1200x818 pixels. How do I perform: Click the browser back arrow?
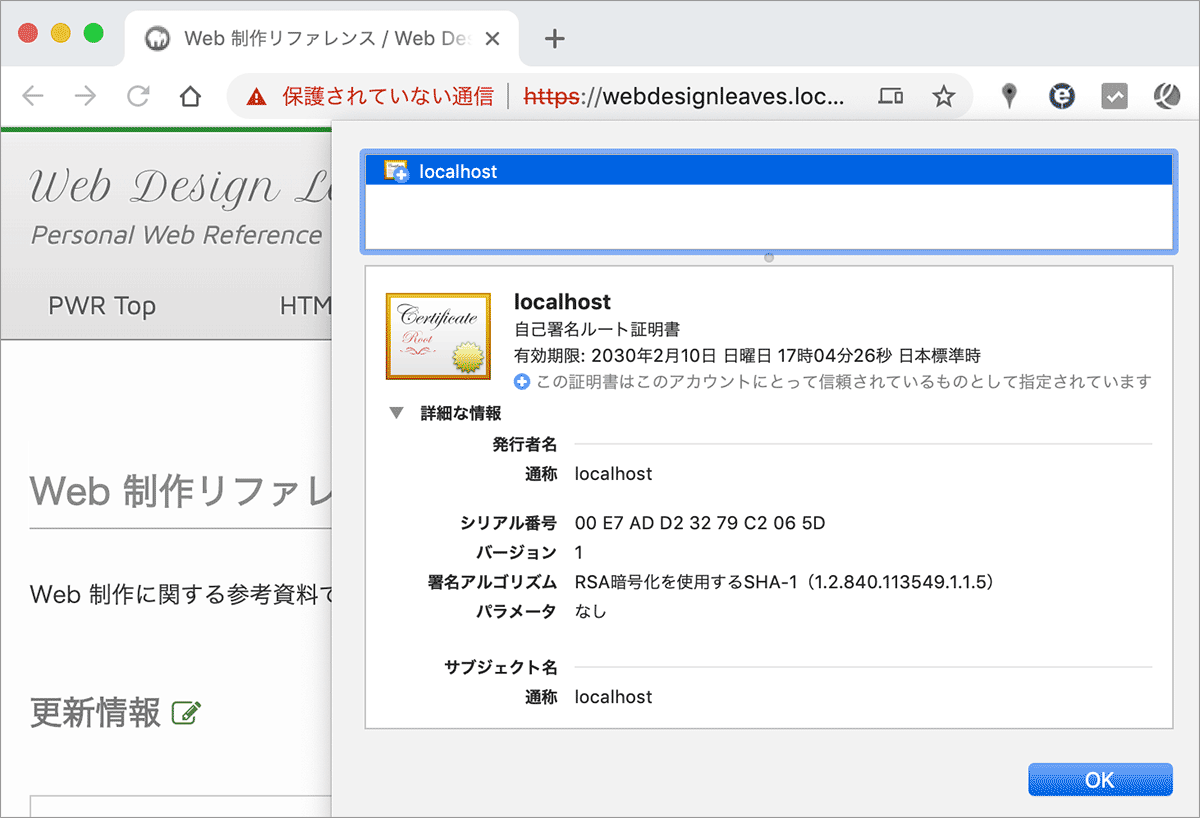[33, 96]
